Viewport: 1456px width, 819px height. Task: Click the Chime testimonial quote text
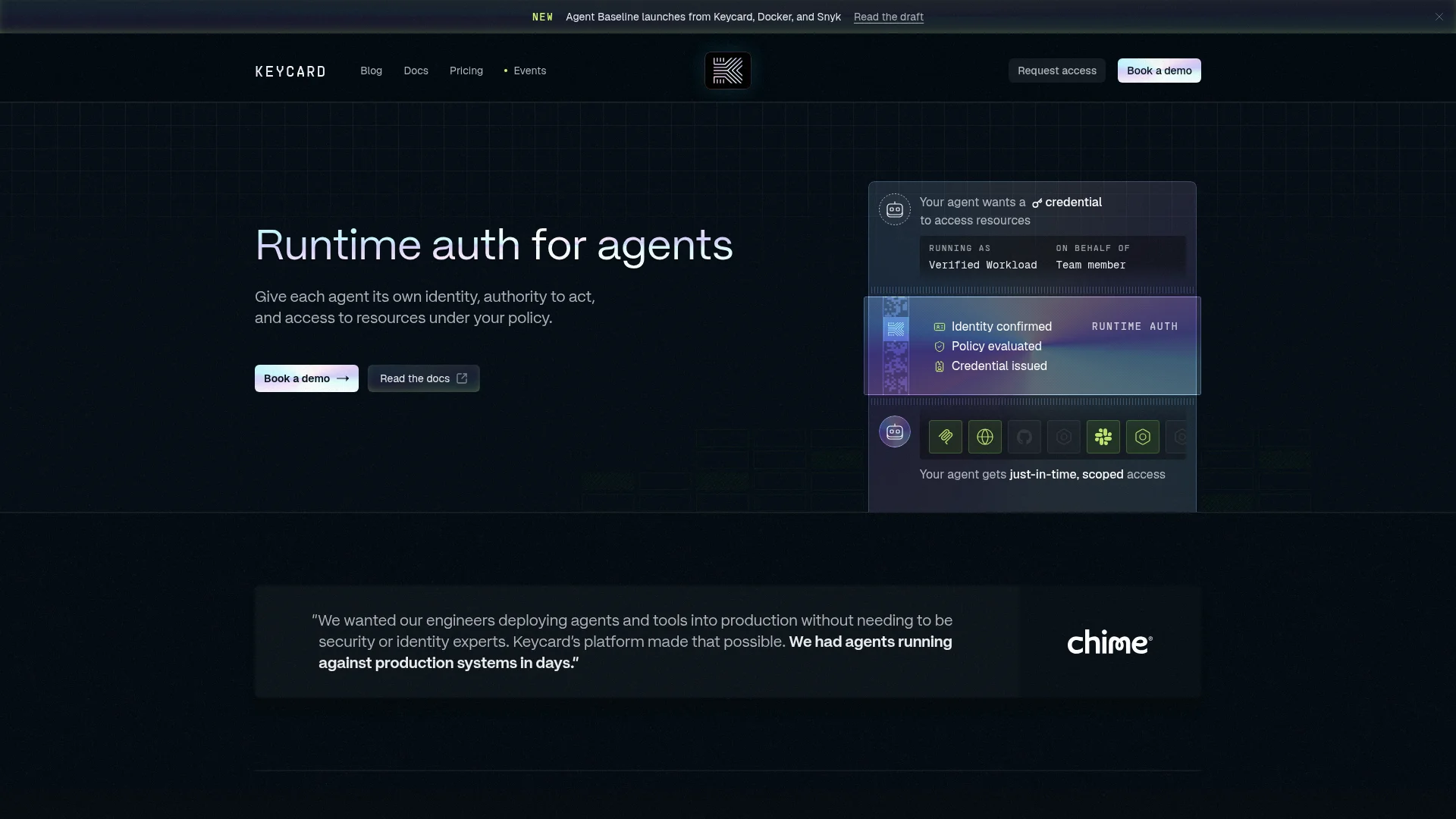[x=632, y=642]
